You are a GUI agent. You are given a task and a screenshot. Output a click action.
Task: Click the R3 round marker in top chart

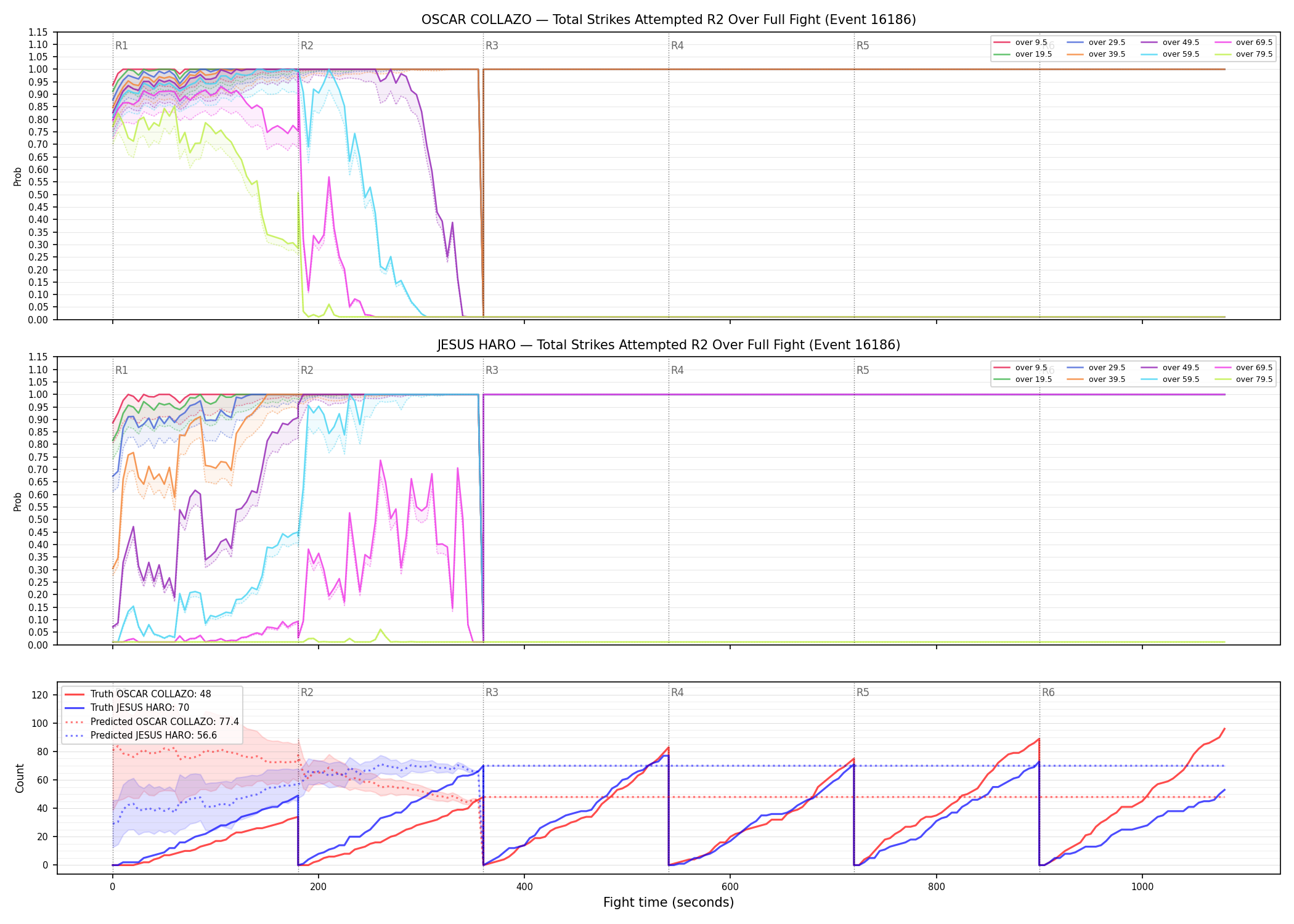coord(492,46)
